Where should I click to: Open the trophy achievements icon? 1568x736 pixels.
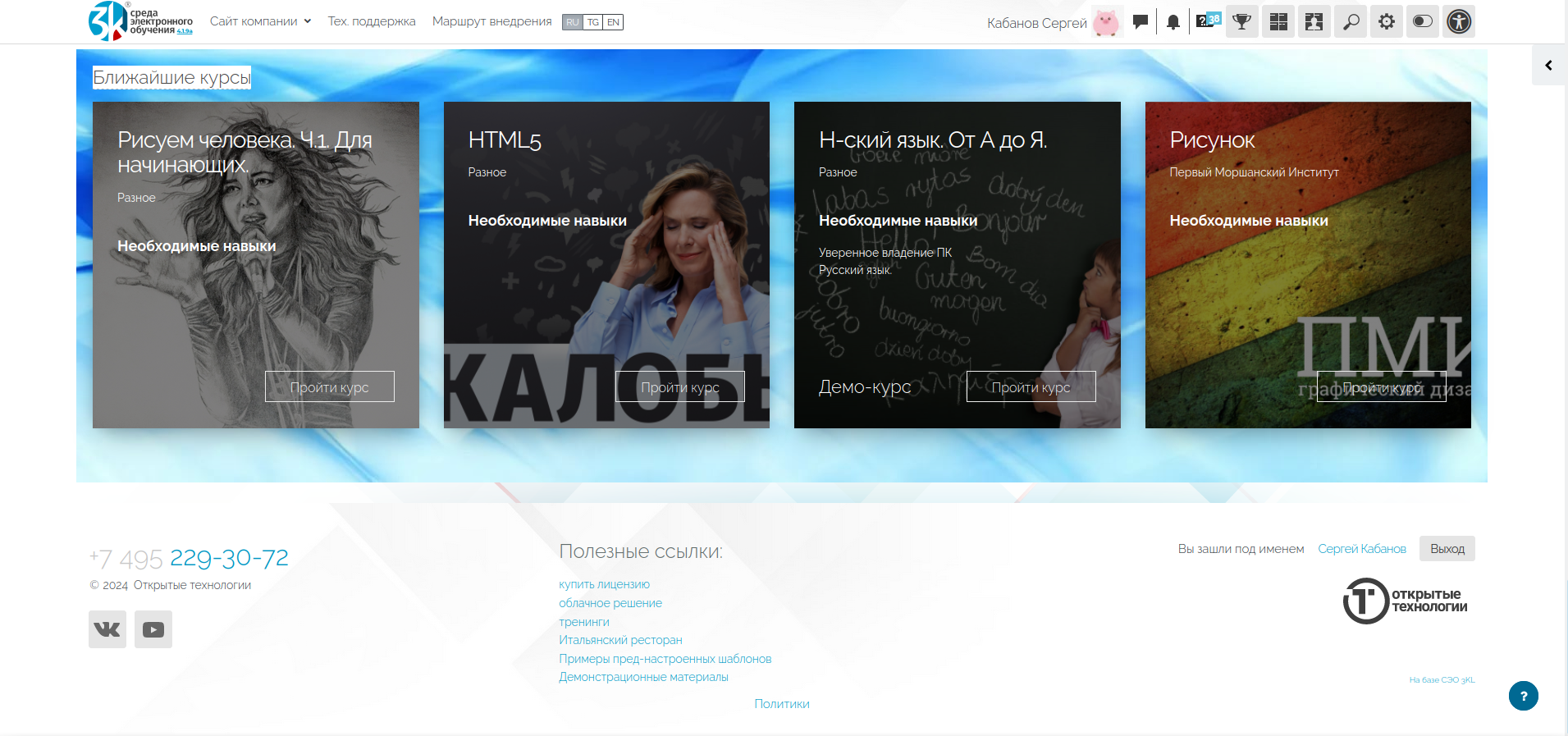(1242, 21)
